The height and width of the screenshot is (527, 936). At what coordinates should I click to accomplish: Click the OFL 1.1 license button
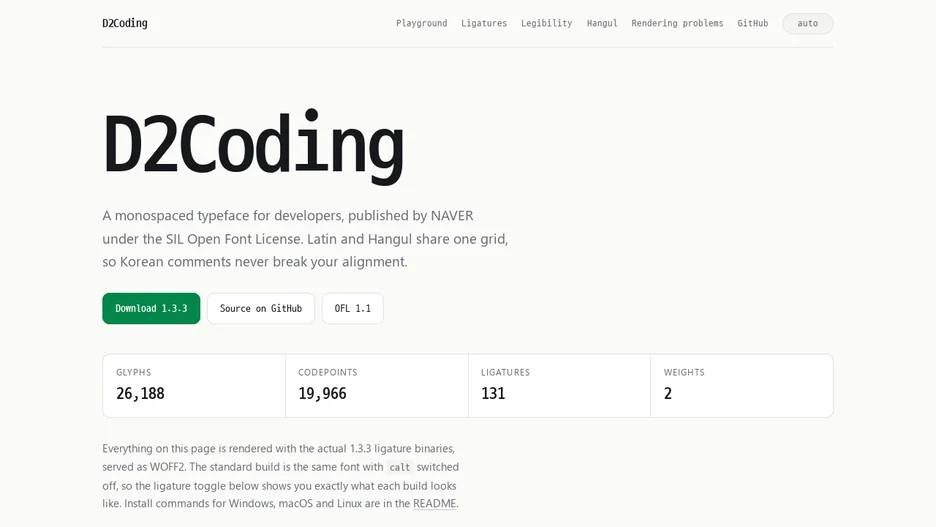[x=352, y=309]
